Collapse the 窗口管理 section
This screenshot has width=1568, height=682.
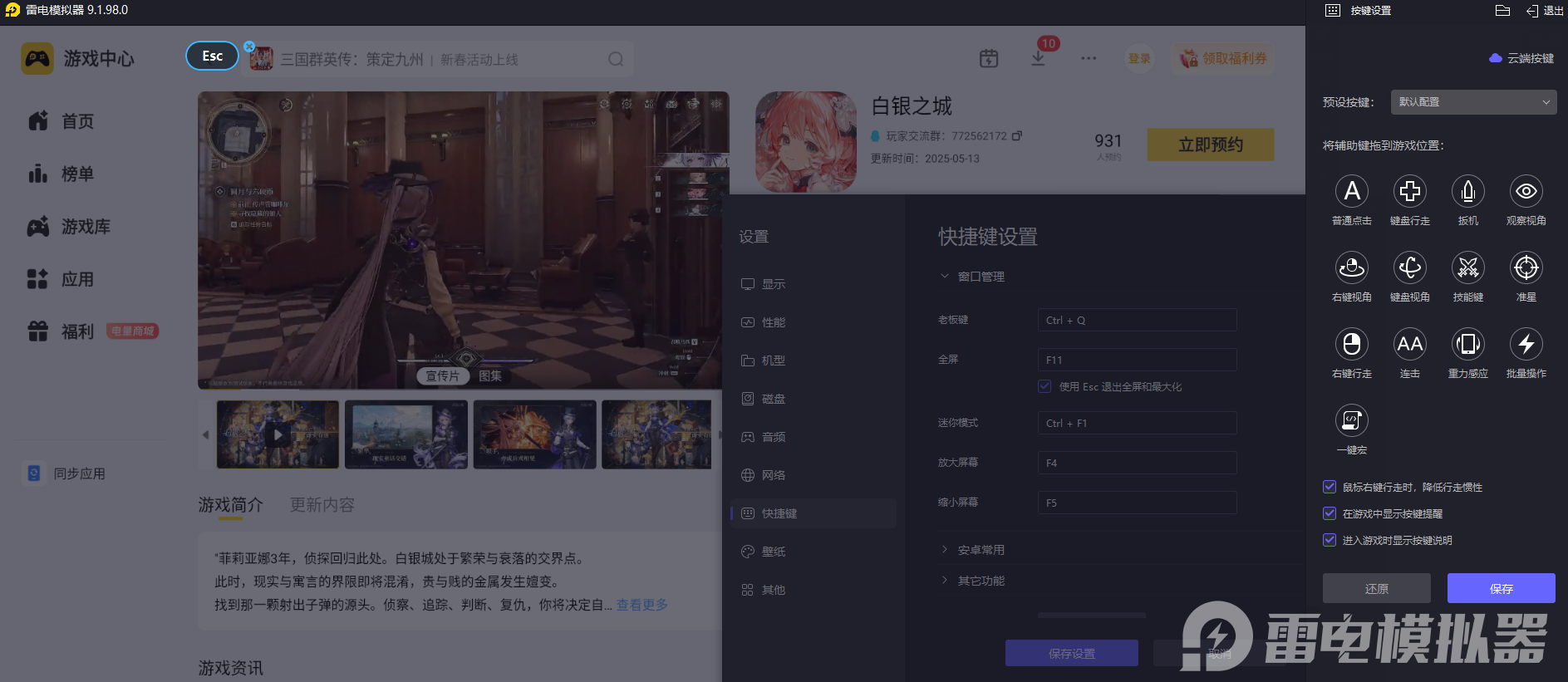pyautogui.click(x=972, y=277)
